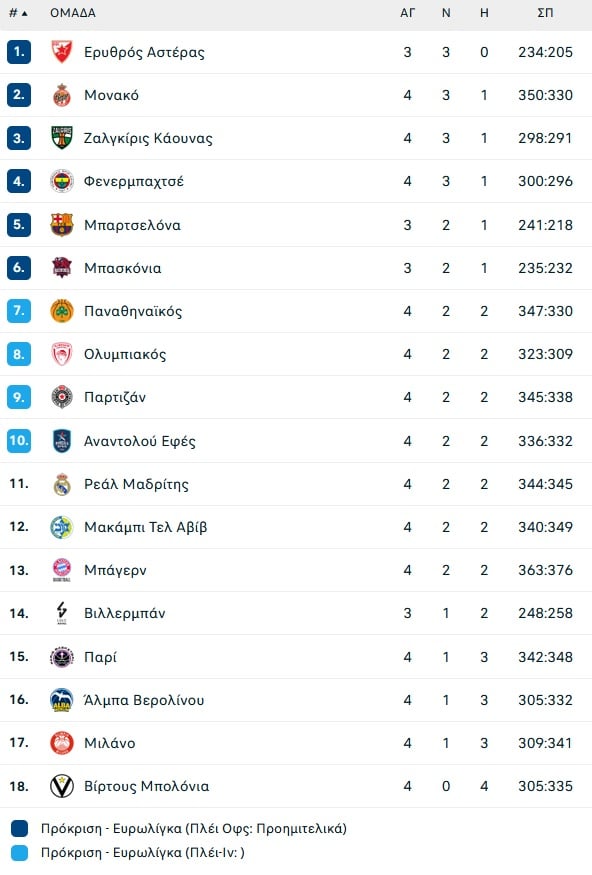Image resolution: width=592 pixels, height=875 pixels.
Task: Click the Μονακό club crest
Action: [x=61, y=95]
